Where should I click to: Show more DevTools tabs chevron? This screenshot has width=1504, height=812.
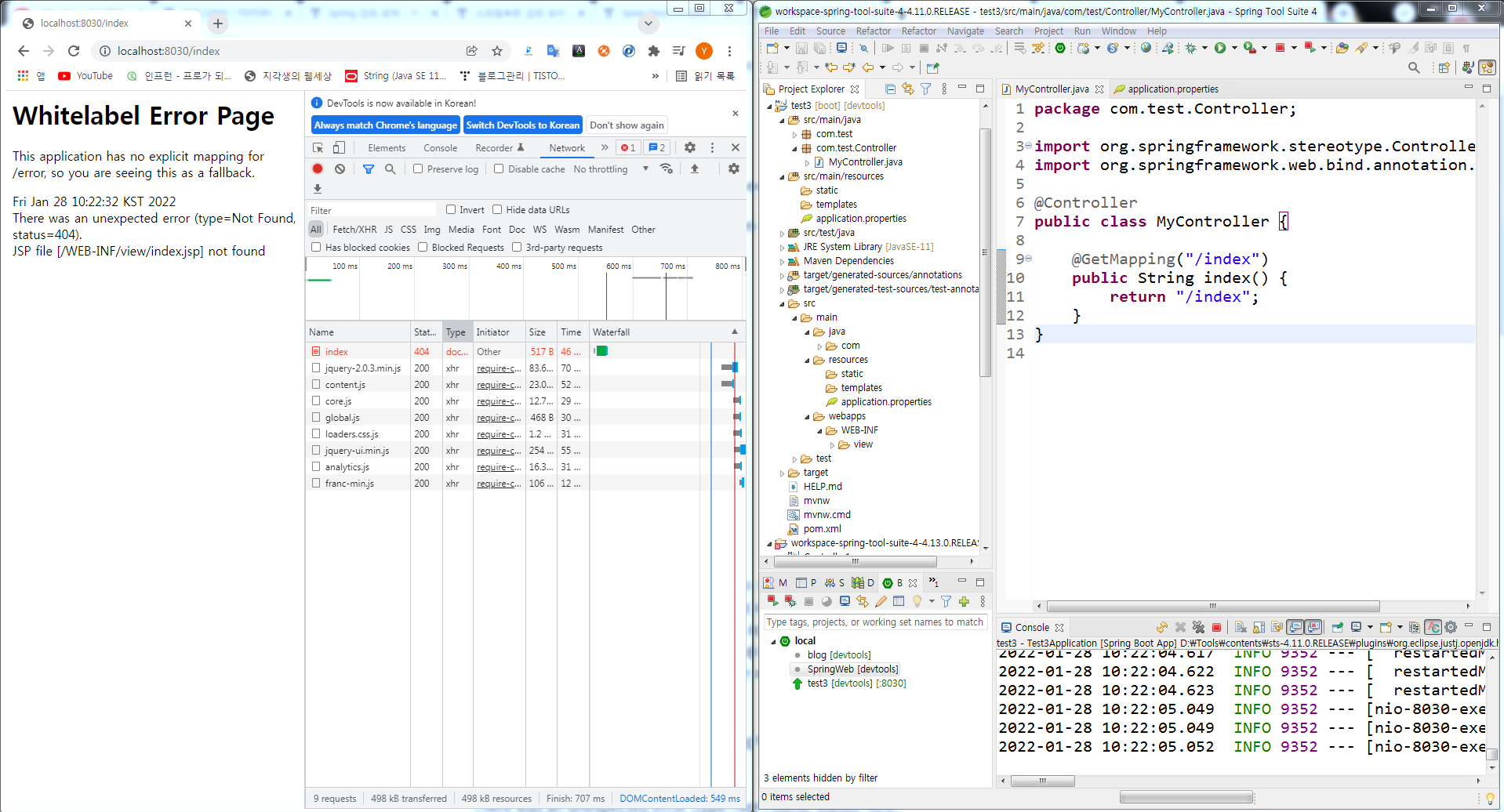605,147
